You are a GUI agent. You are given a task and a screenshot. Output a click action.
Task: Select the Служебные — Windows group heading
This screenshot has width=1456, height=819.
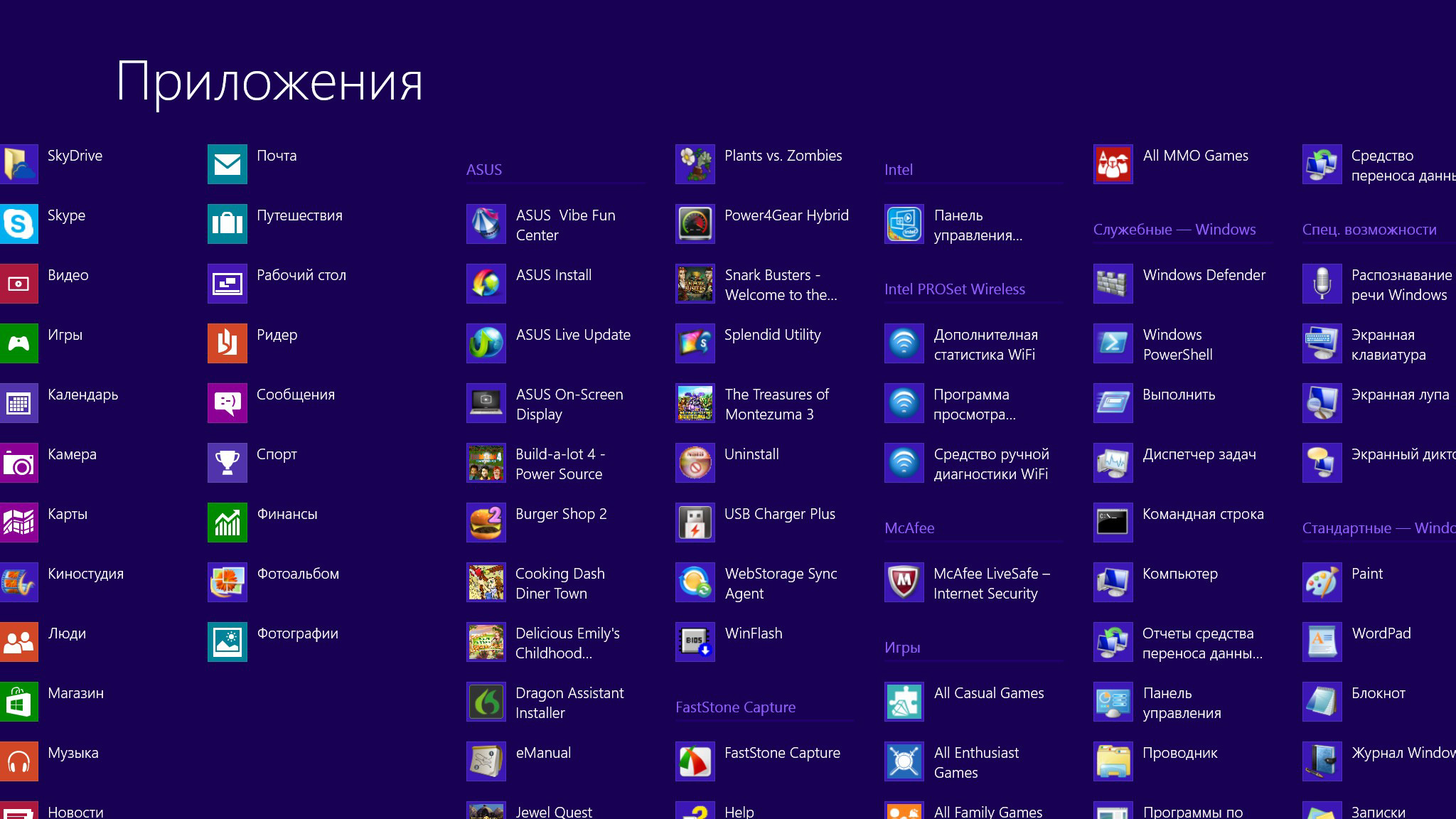1174,230
